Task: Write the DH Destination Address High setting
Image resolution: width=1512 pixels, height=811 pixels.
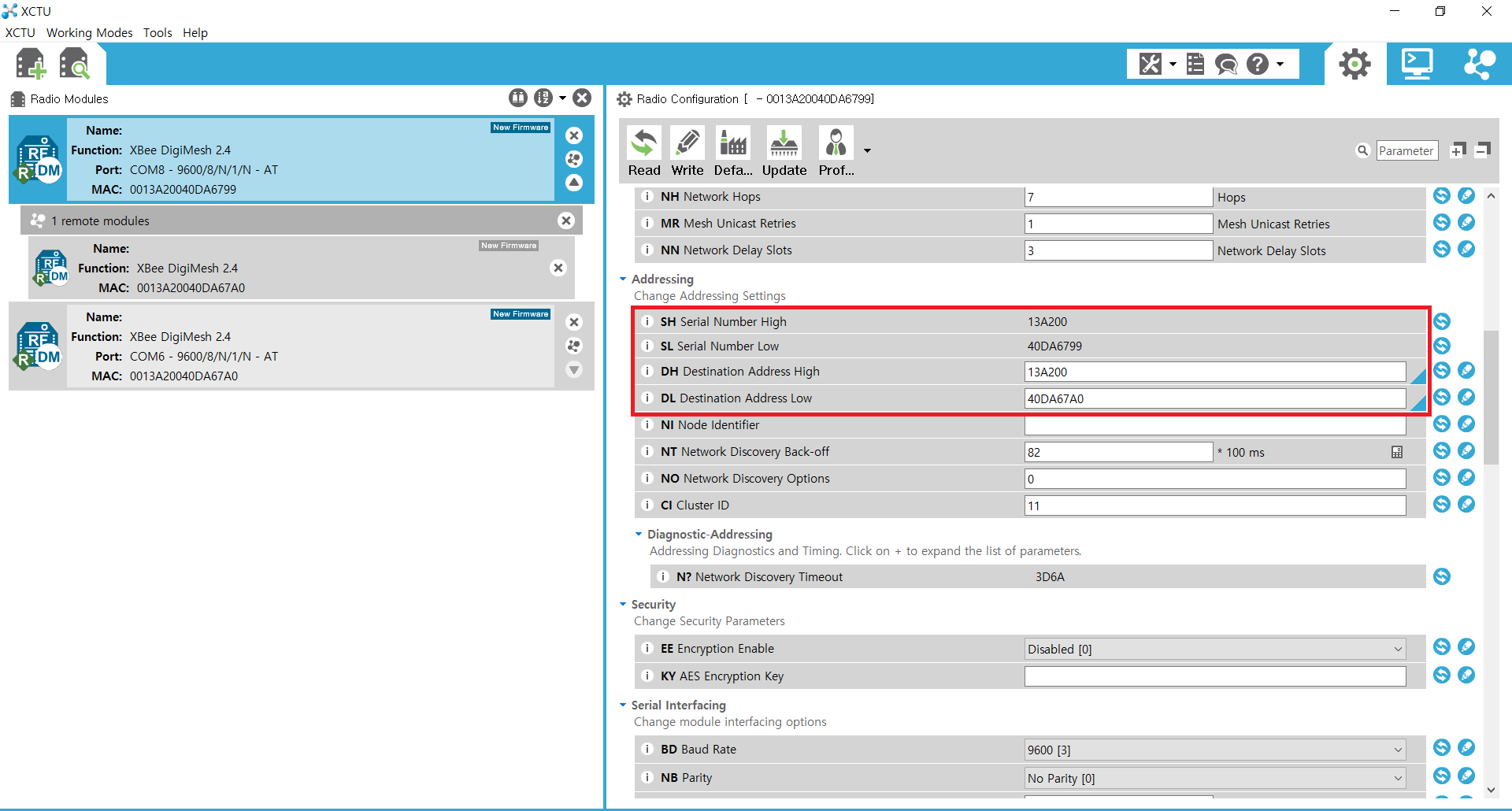Action: point(1466,370)
